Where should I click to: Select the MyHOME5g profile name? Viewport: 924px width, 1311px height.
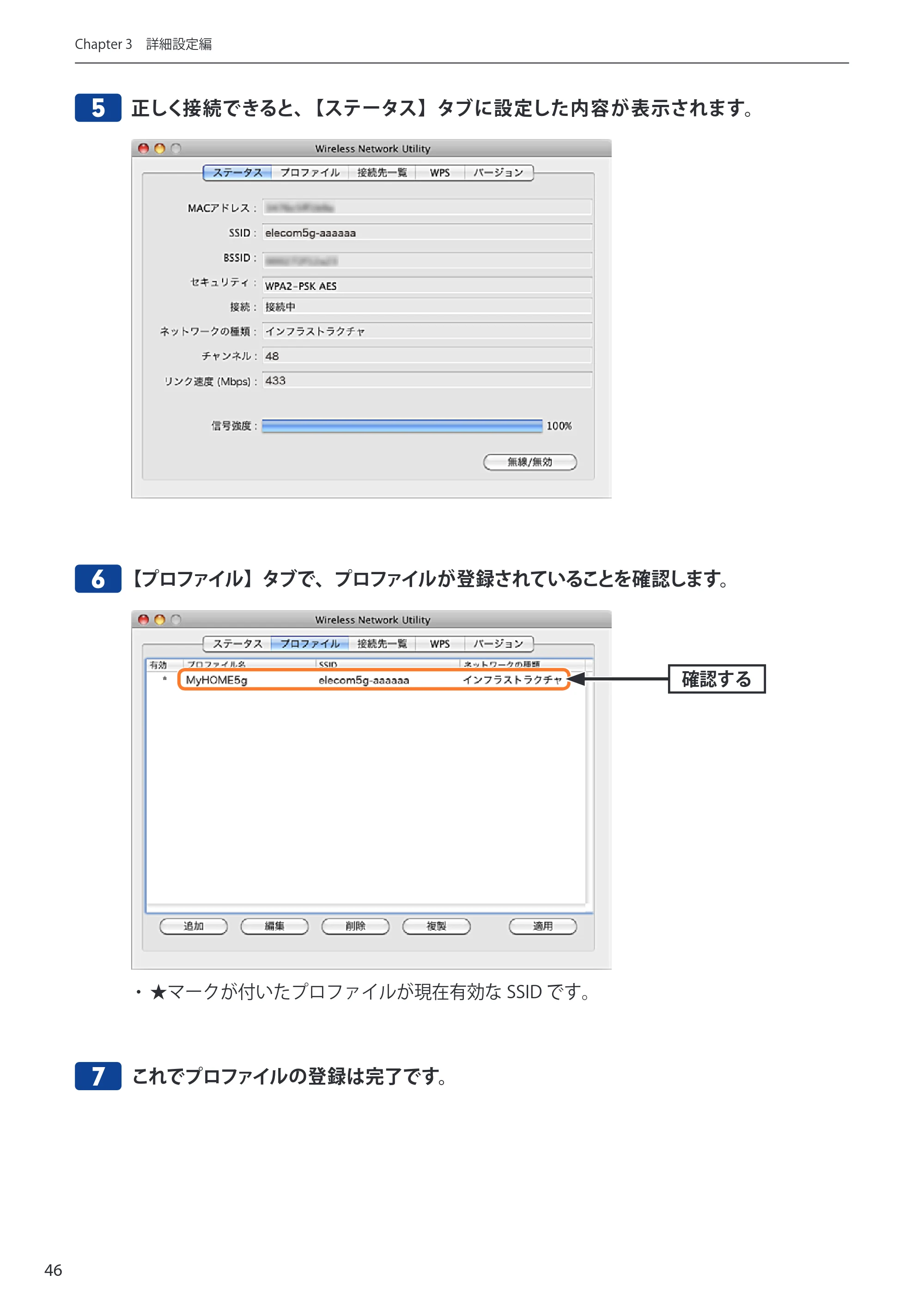pos(216,680)
